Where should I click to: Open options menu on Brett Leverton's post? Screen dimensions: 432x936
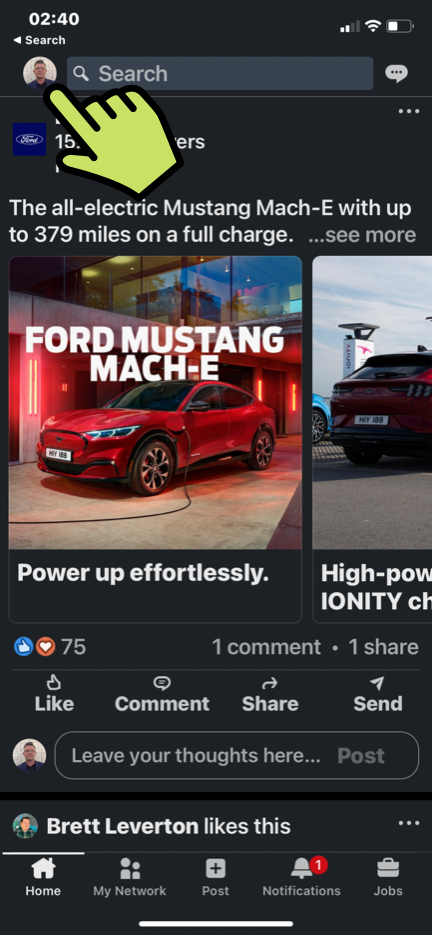click(409, 823)
